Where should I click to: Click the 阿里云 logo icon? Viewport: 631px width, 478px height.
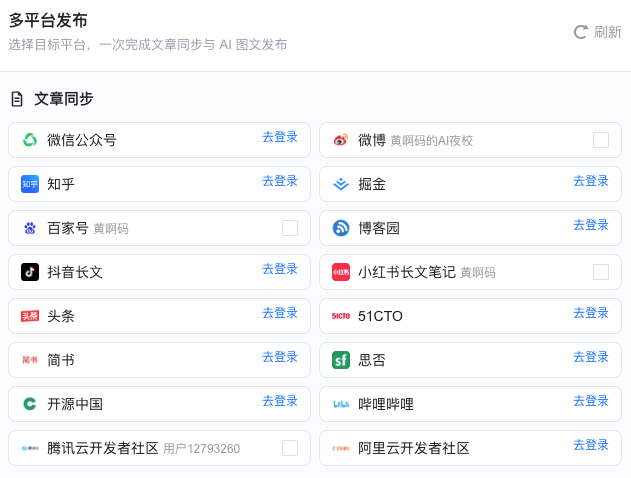341,448
